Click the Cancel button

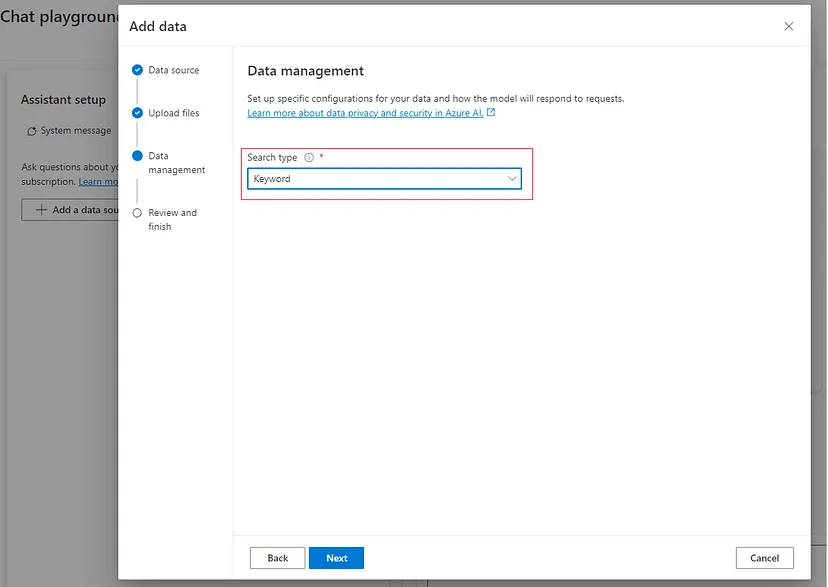764,558
